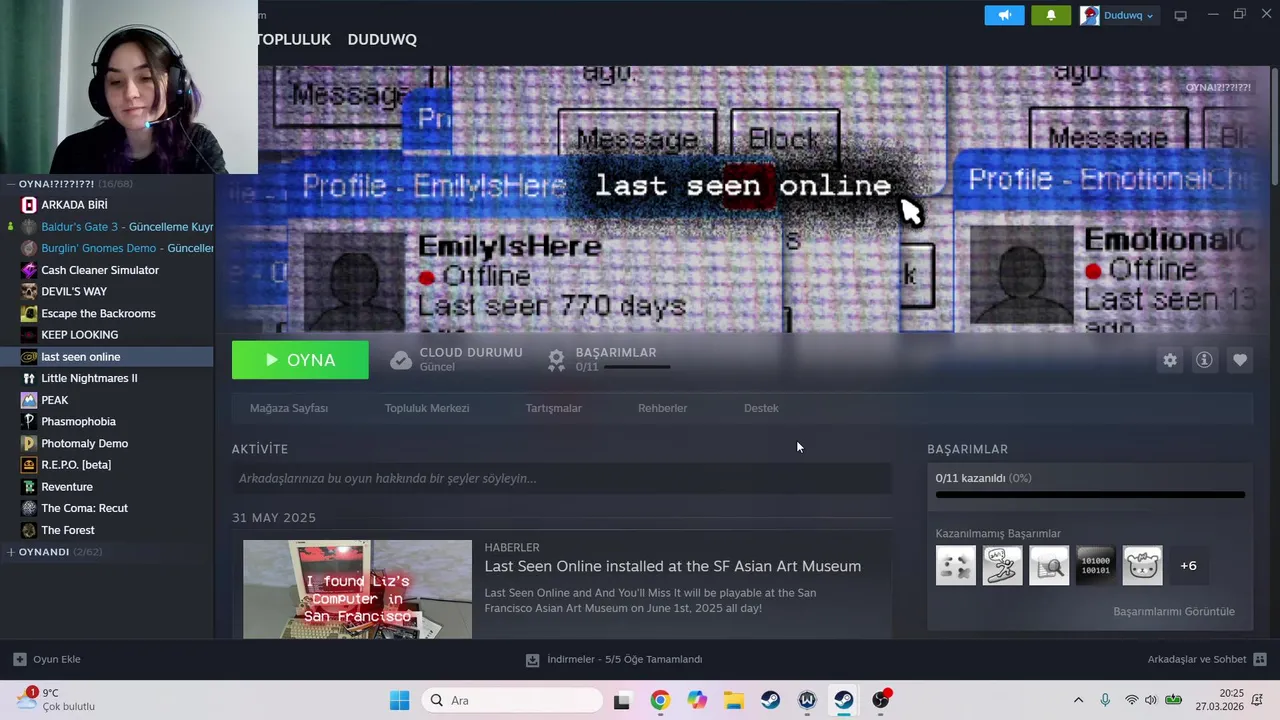Screen dimensions: 1280x720
Task: Click 31 MAY 2025 date heading
Action: pyautogui.click(x=274, y=518)
